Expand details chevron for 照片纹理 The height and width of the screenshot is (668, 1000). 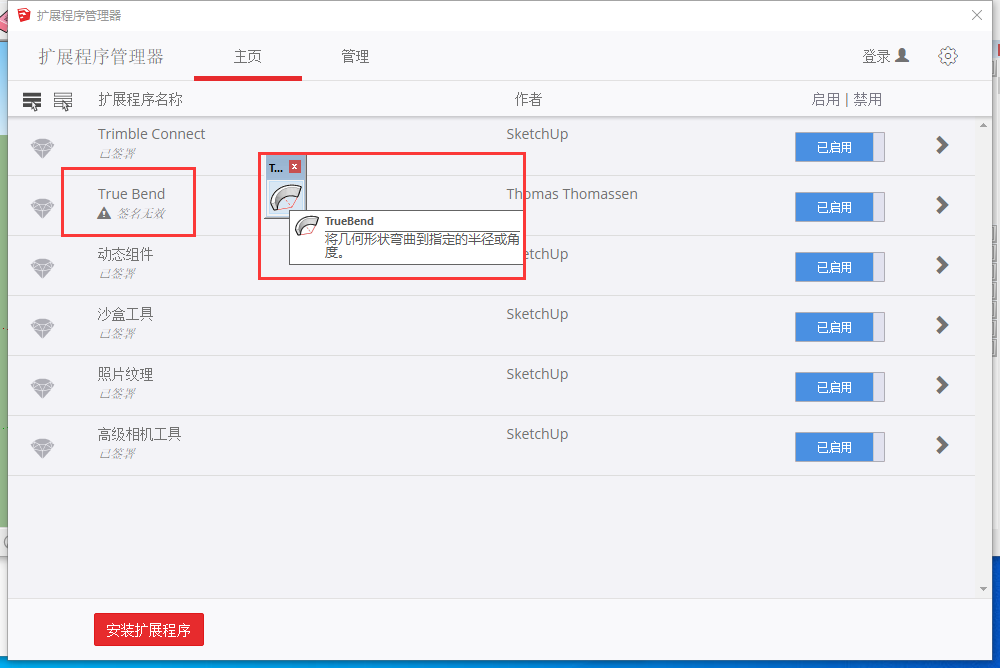pyautogui.click(x=942, y=385)
